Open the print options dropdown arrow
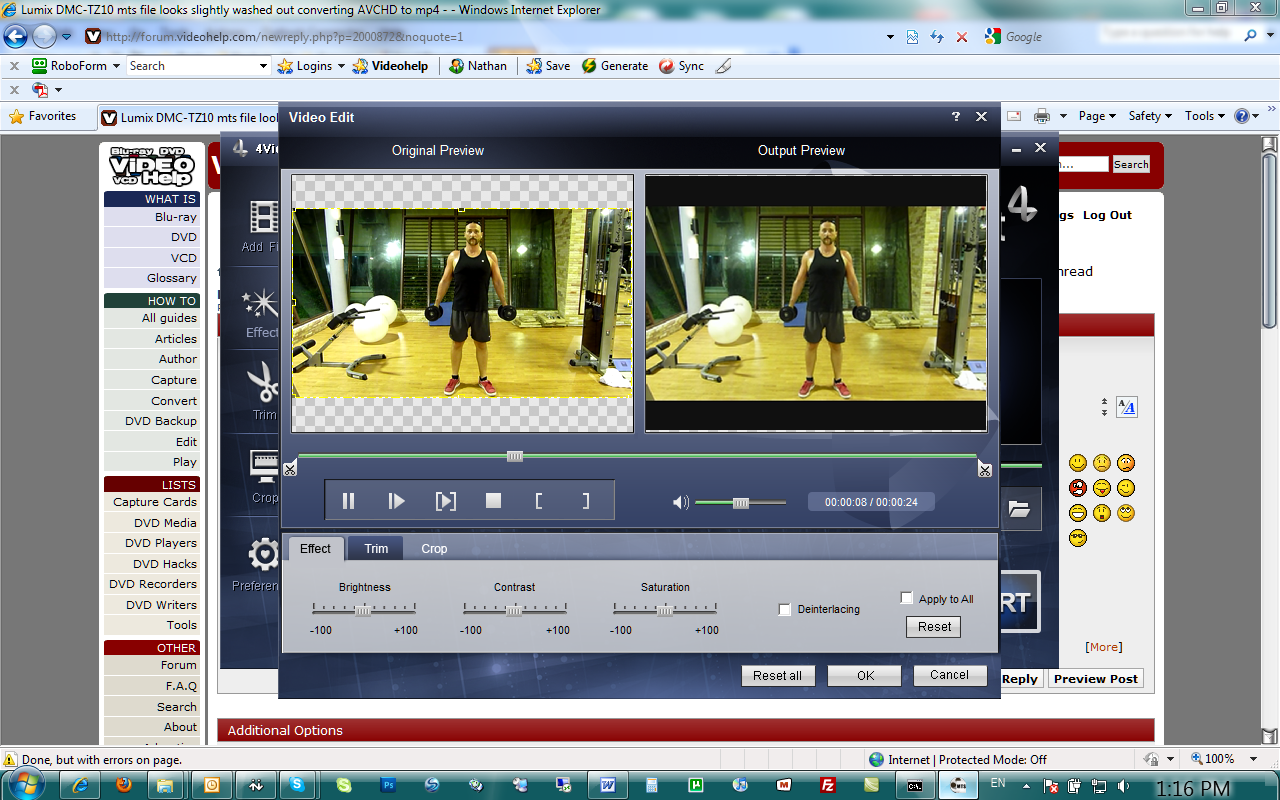The height and width of the screenshot is (800, 1280). [1063, 116]
